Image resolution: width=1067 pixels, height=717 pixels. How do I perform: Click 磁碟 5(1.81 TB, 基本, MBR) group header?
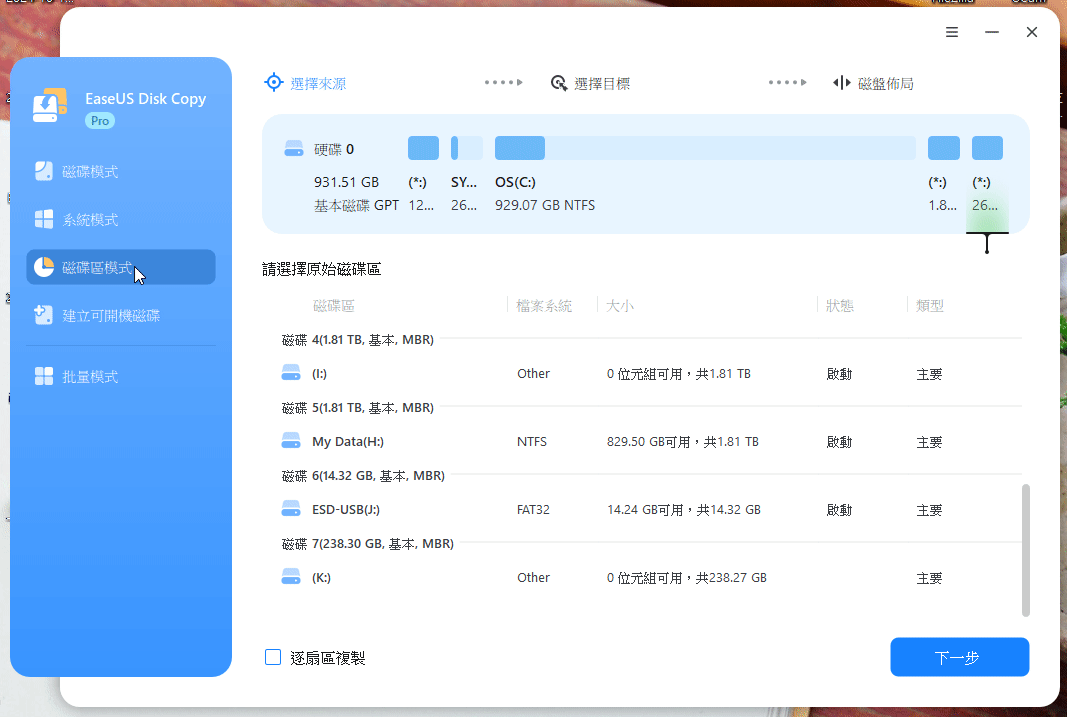click(x=358, y=407)
